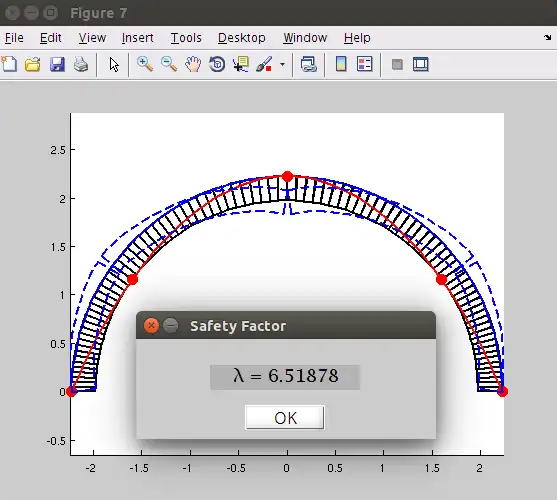Click the red hinge point on right haunch
The image size is (557, 500).
[442, 280]
